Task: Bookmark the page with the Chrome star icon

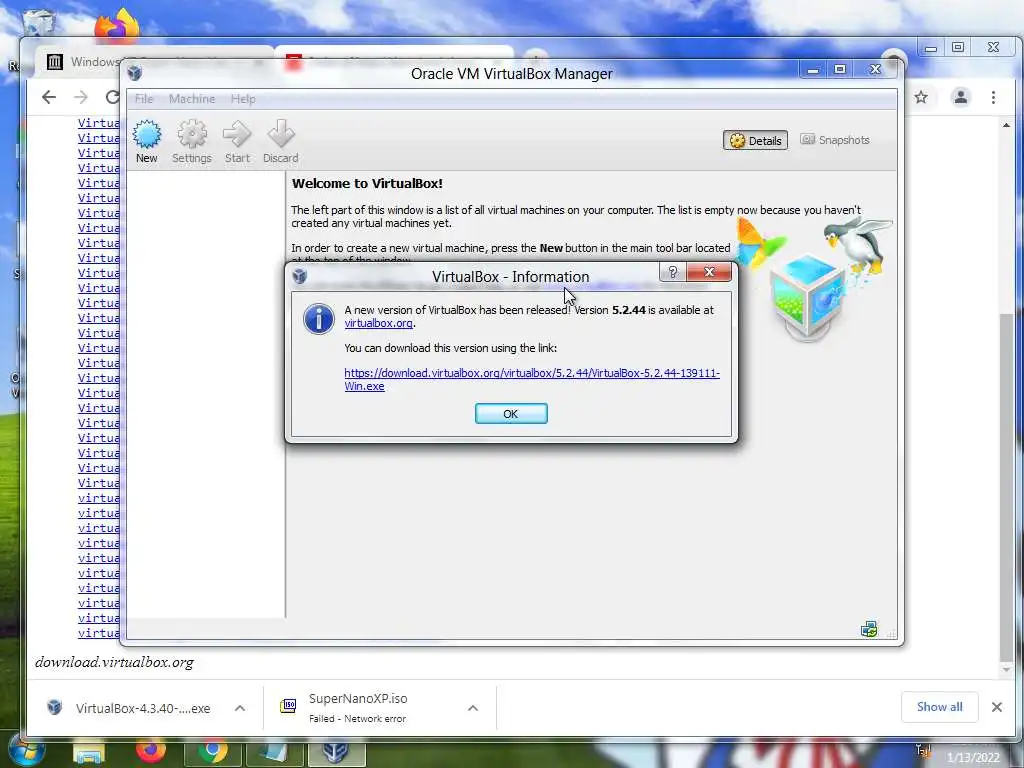Action: [x=921, y=97]
